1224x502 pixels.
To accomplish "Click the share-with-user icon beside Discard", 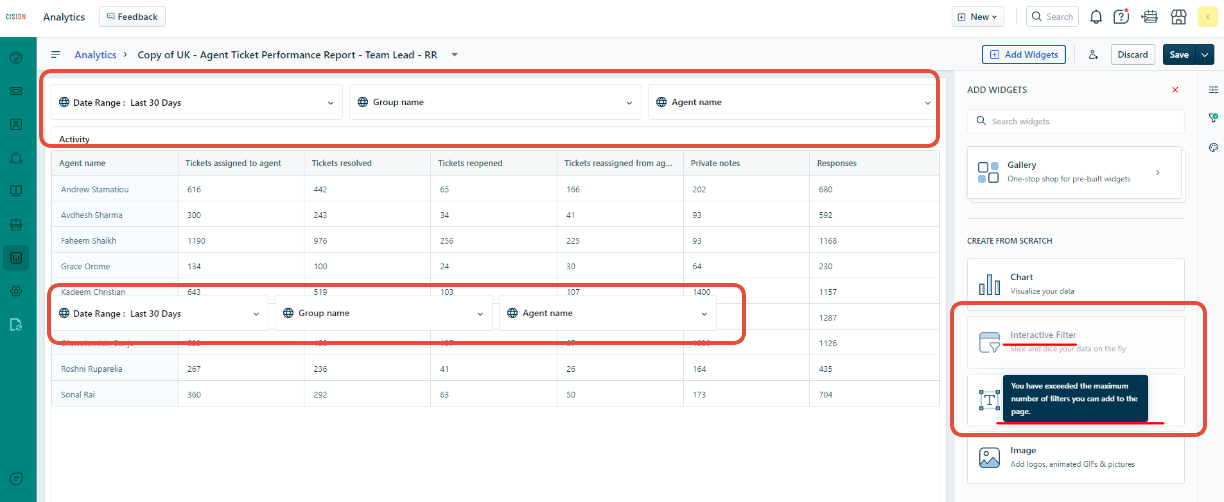I will pos(1094,55).
